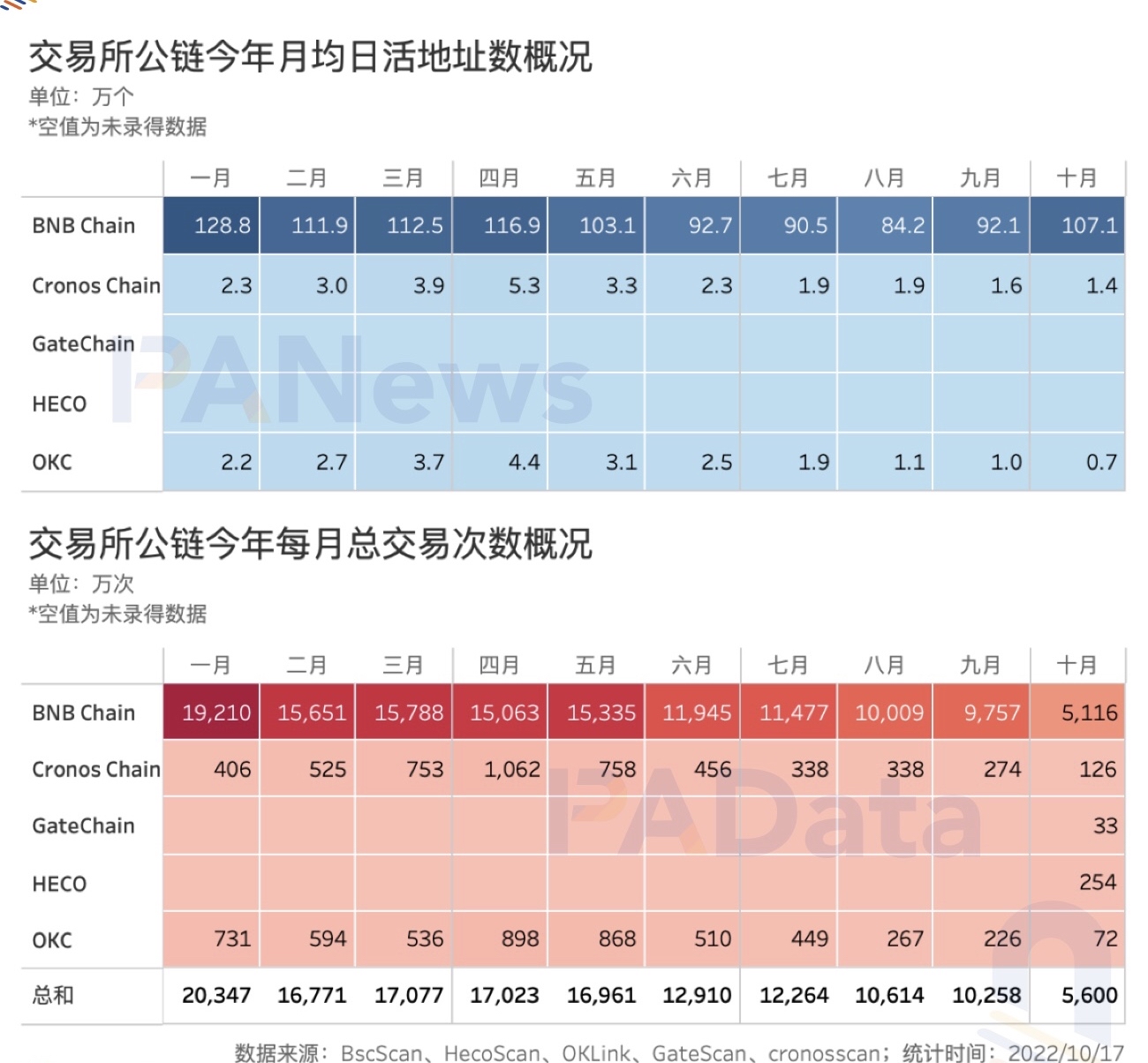1148x1063 pixels.
Task: Click the PAData watermark on the red table
Action: pyautogui.click(x=768, y=824)
